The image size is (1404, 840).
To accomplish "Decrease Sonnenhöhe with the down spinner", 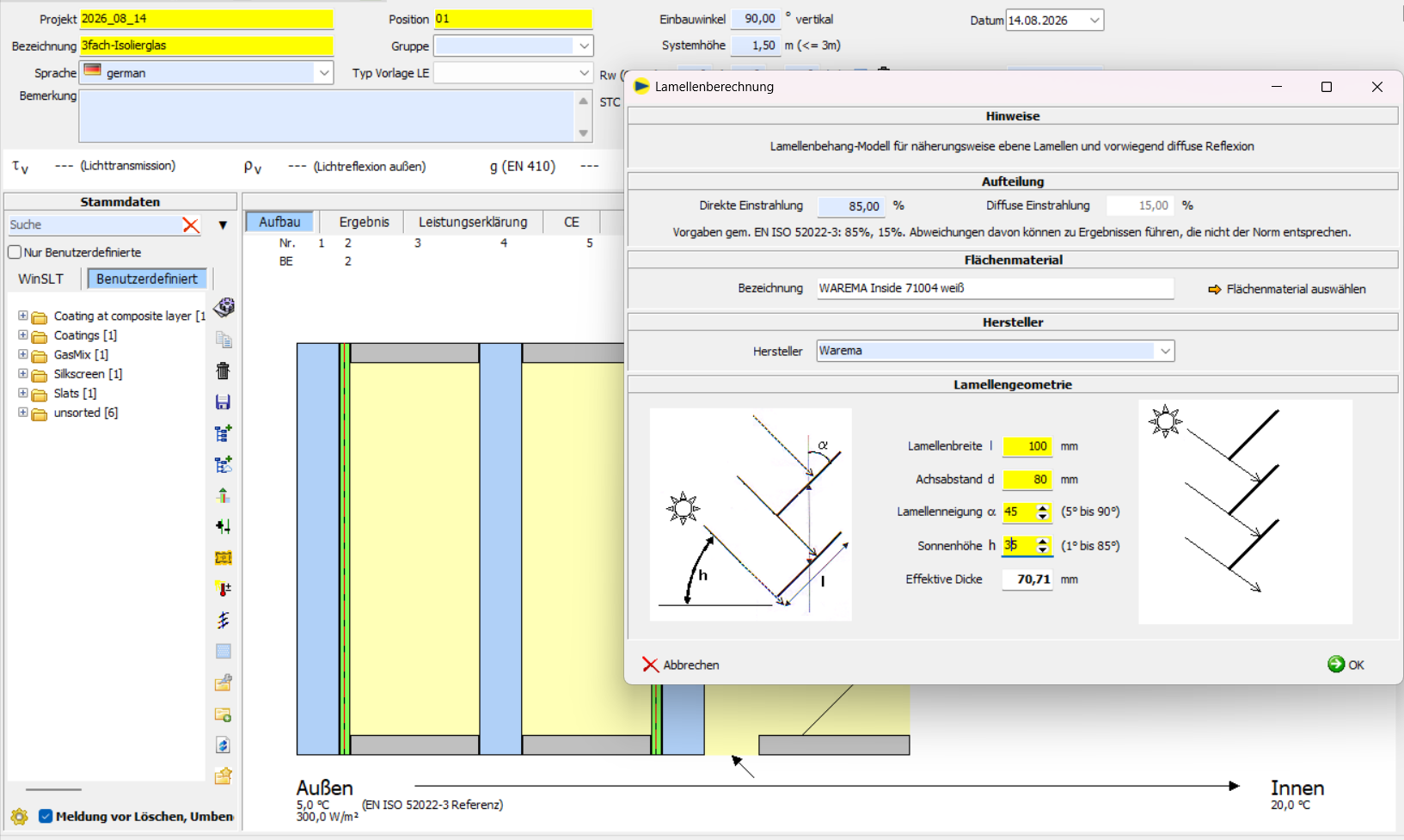I will [1043, 550].
